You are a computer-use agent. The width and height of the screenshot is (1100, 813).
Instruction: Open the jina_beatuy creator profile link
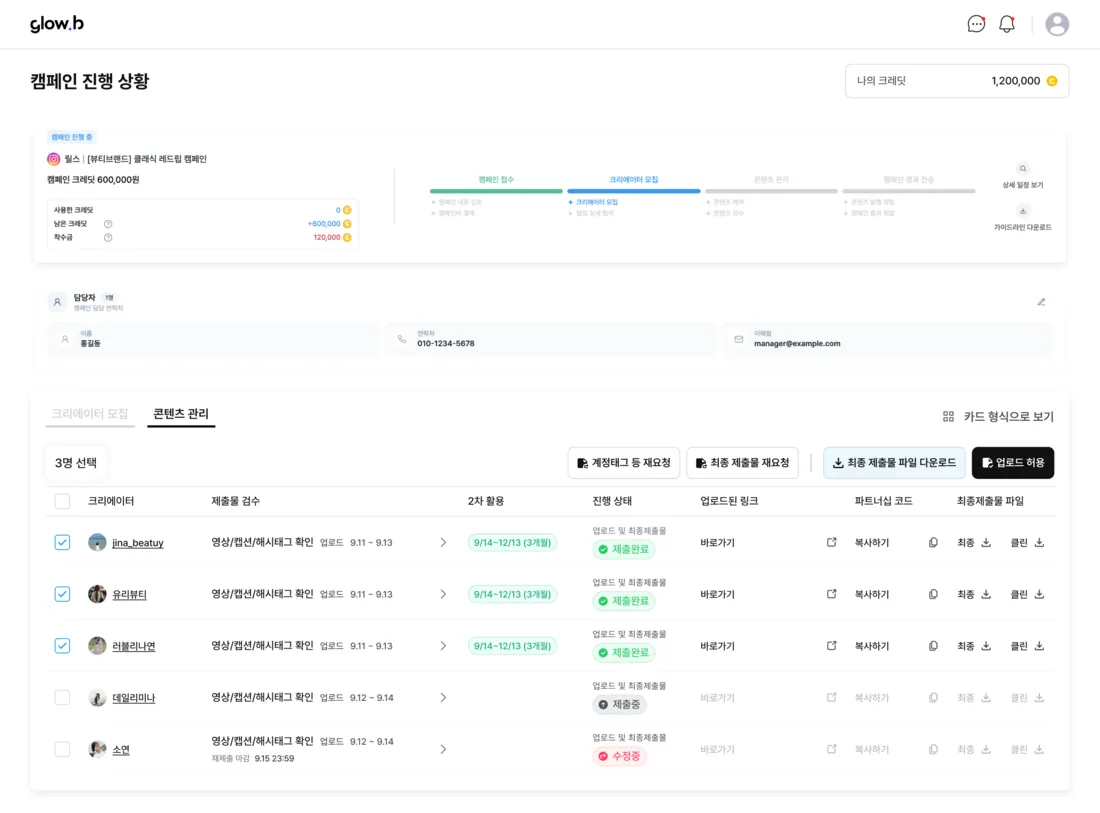pos(138,543)
